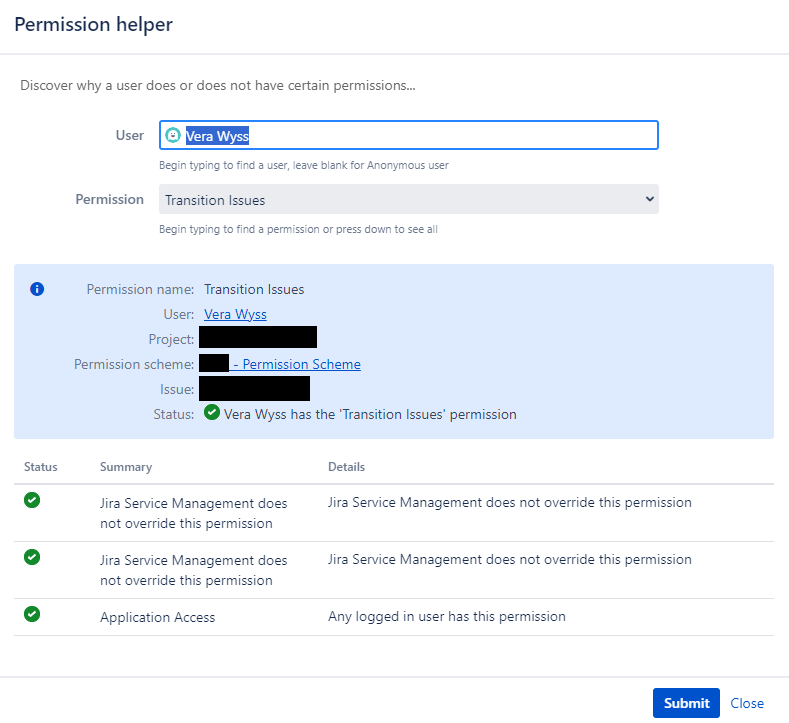Submit the permission helper form
Screen dimensions: 789x723
click(x=686, y=703)
